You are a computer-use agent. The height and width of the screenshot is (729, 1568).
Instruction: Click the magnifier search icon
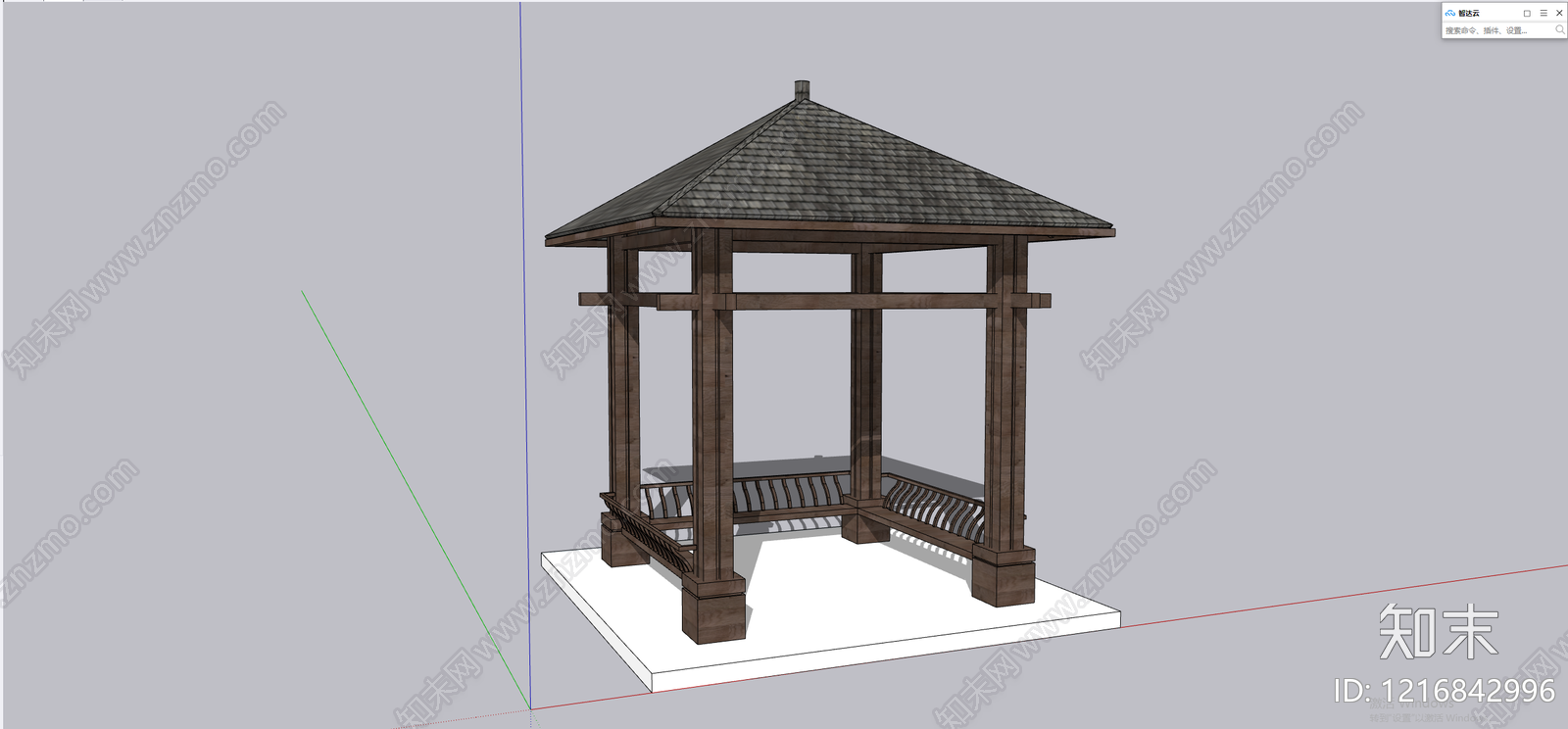(x=1560, y=30)
